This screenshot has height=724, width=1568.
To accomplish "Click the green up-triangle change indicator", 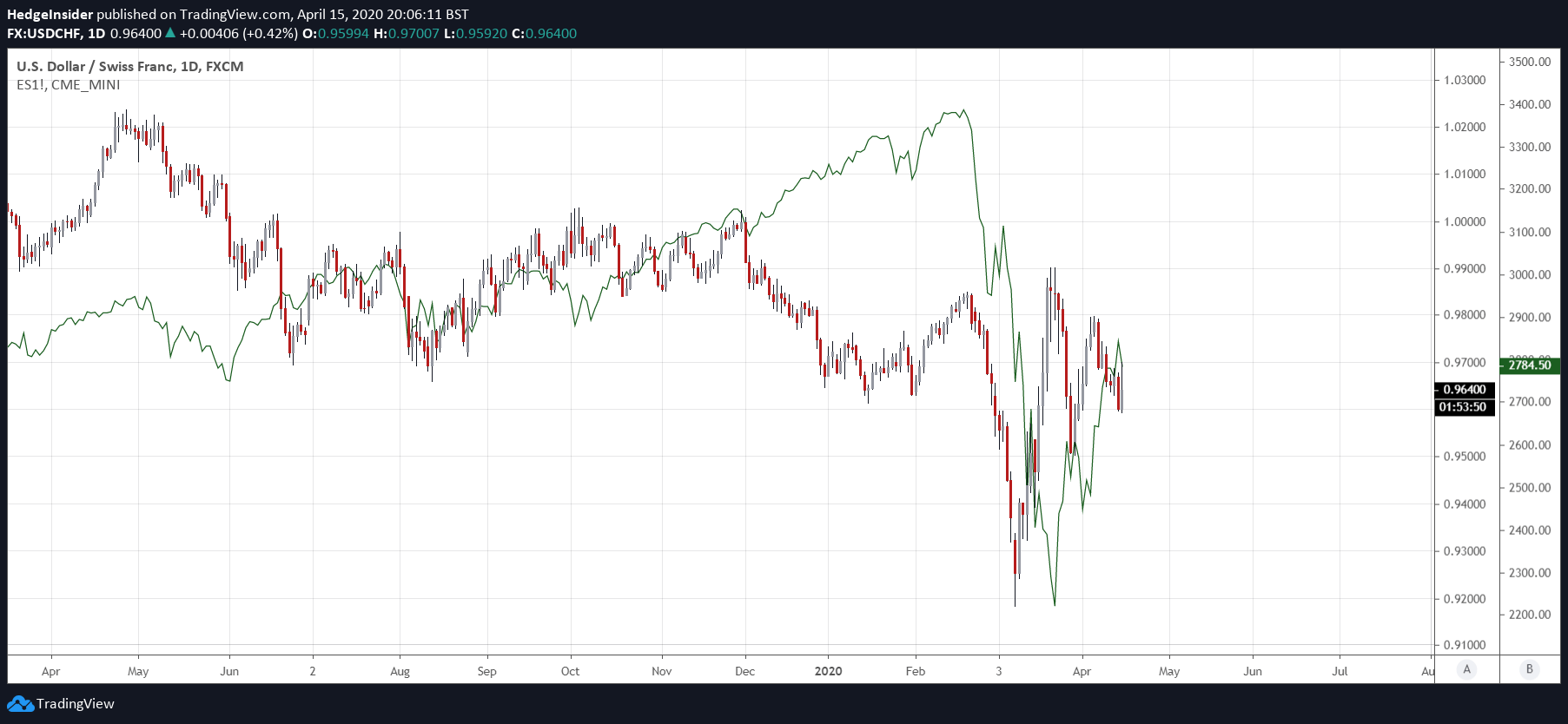I will [x=170, y=34].
